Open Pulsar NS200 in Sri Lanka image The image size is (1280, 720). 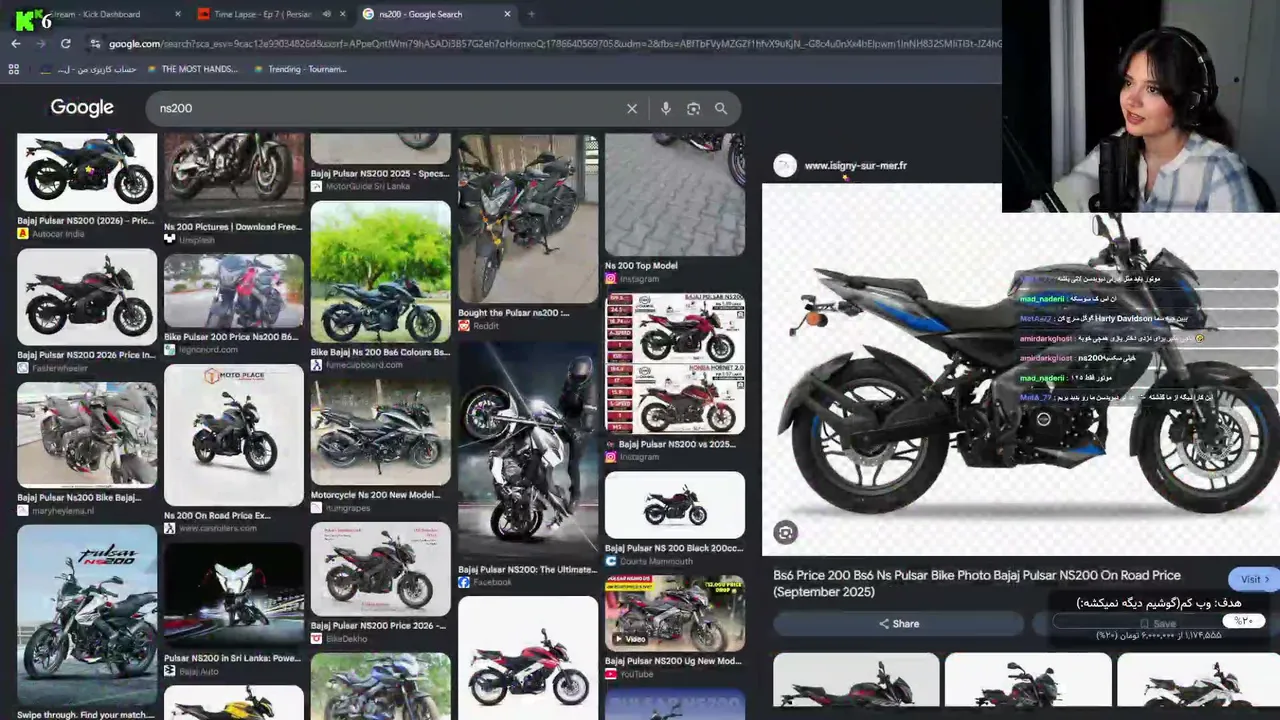tap(234, 596)
